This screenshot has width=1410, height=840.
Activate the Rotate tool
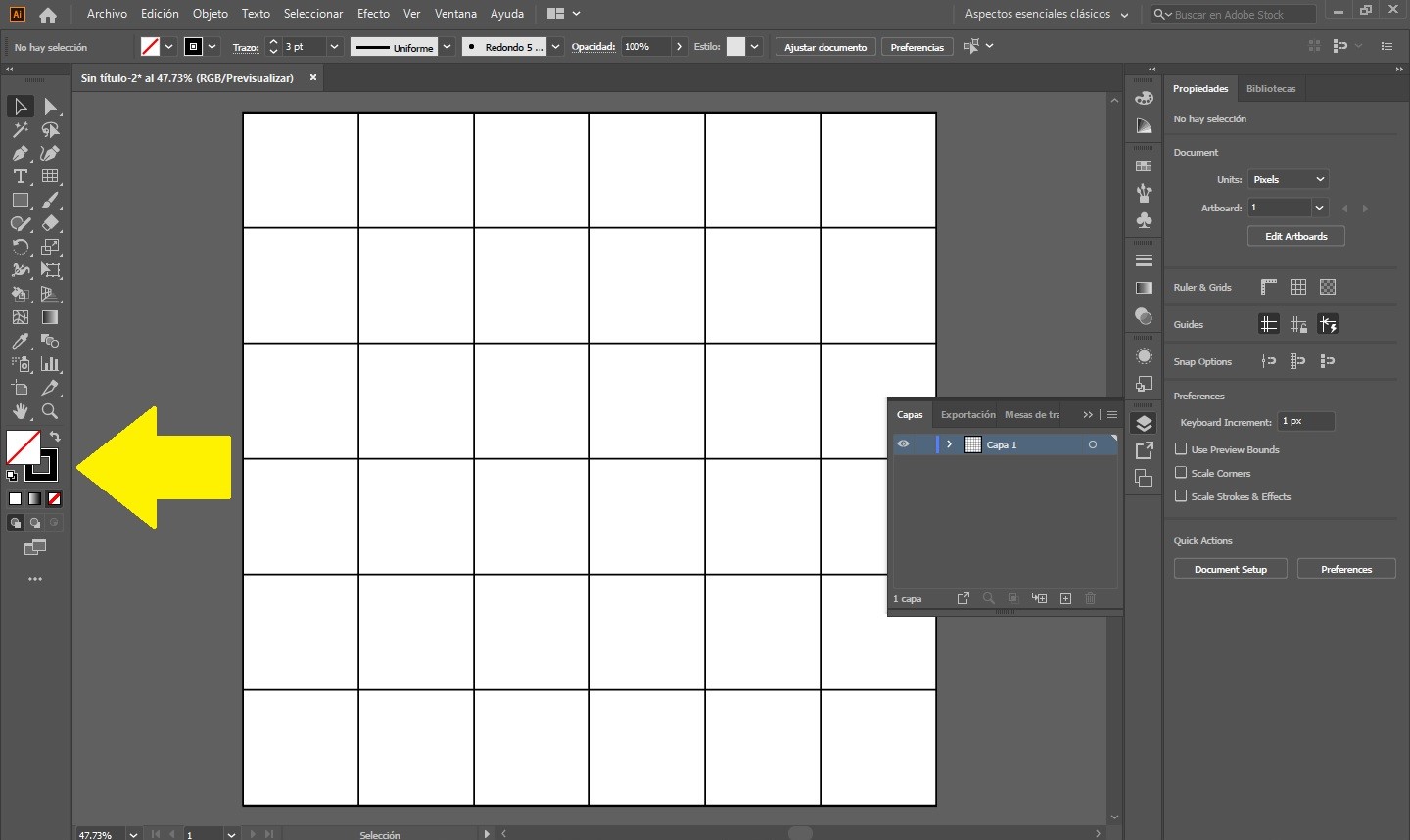(20, 247)
